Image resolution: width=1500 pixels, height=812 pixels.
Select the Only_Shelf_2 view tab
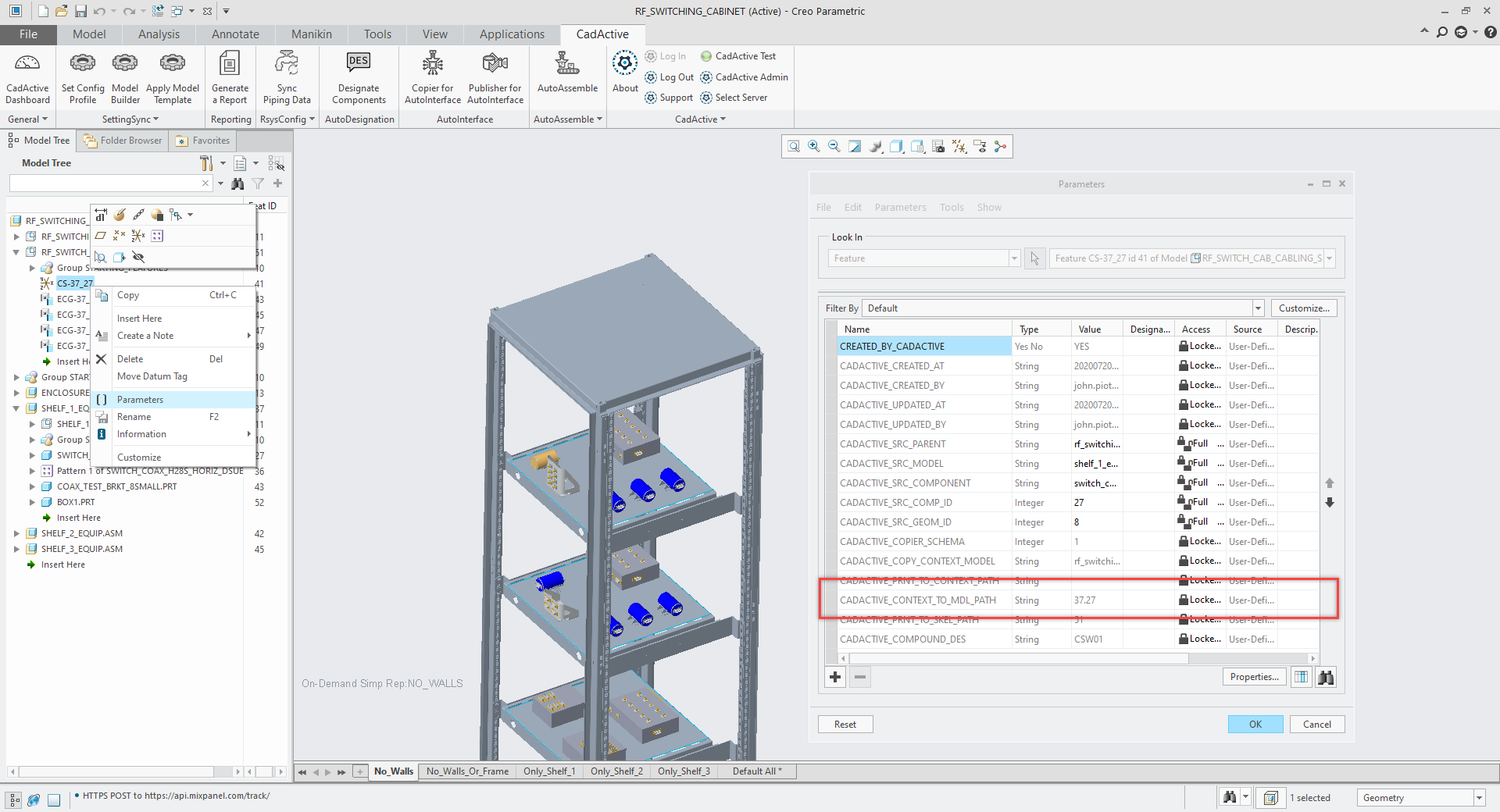[616, 771]
